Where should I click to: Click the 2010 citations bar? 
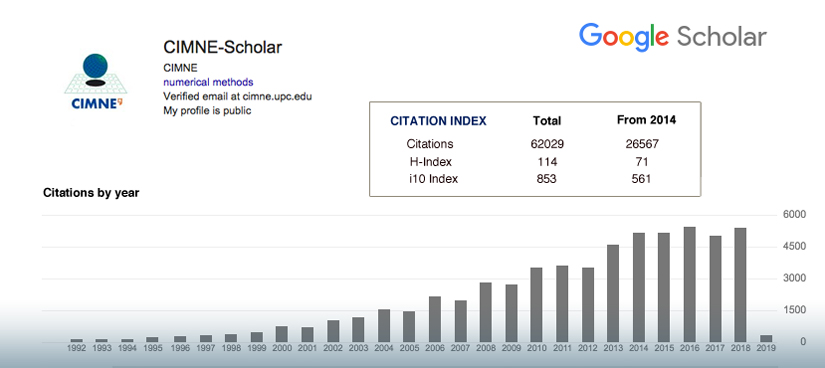537,305
